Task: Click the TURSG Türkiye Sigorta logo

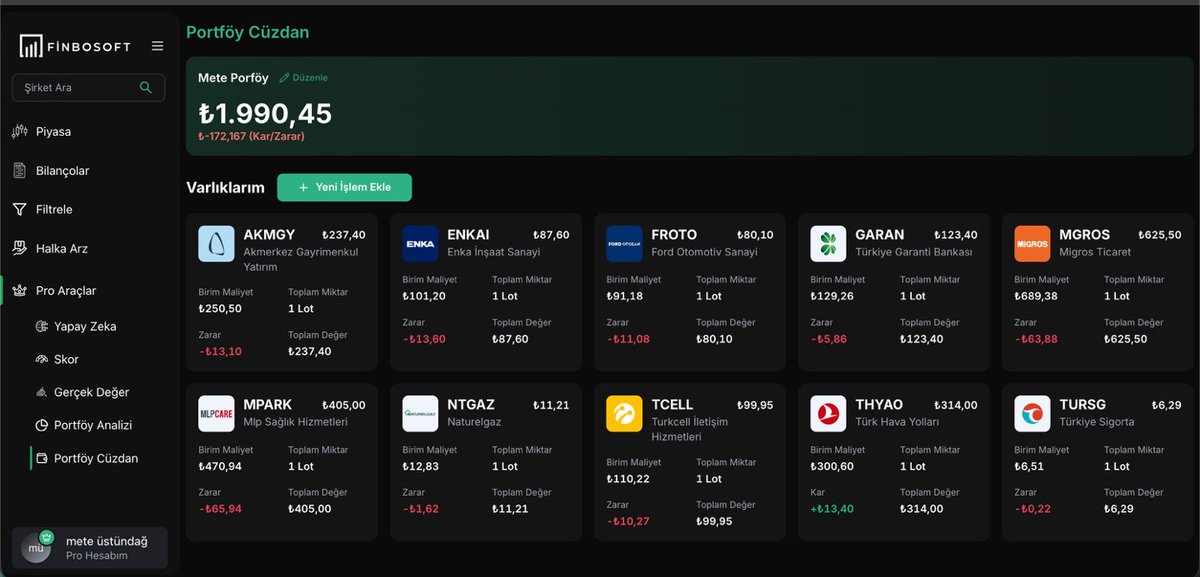Action: pyautogui.click(x=1033, y=414)
